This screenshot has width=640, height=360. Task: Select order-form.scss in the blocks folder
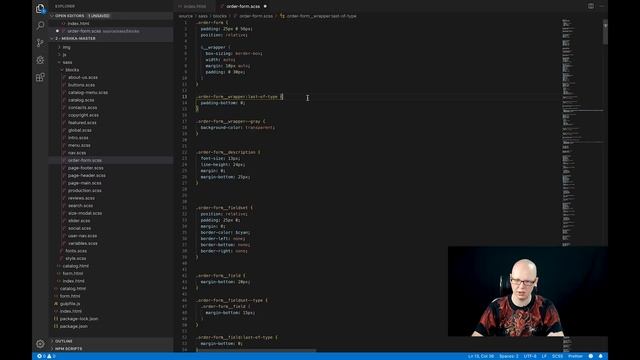85,160
